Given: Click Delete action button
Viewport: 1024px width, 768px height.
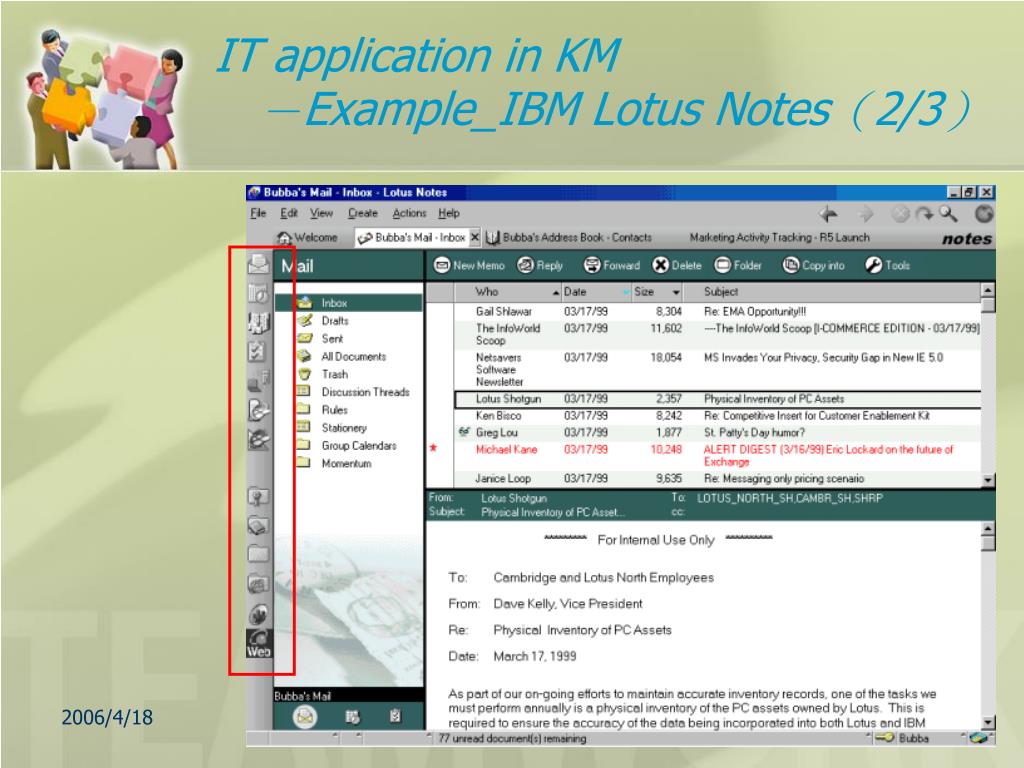Looking at the screenshot, I should coord(677,266).
